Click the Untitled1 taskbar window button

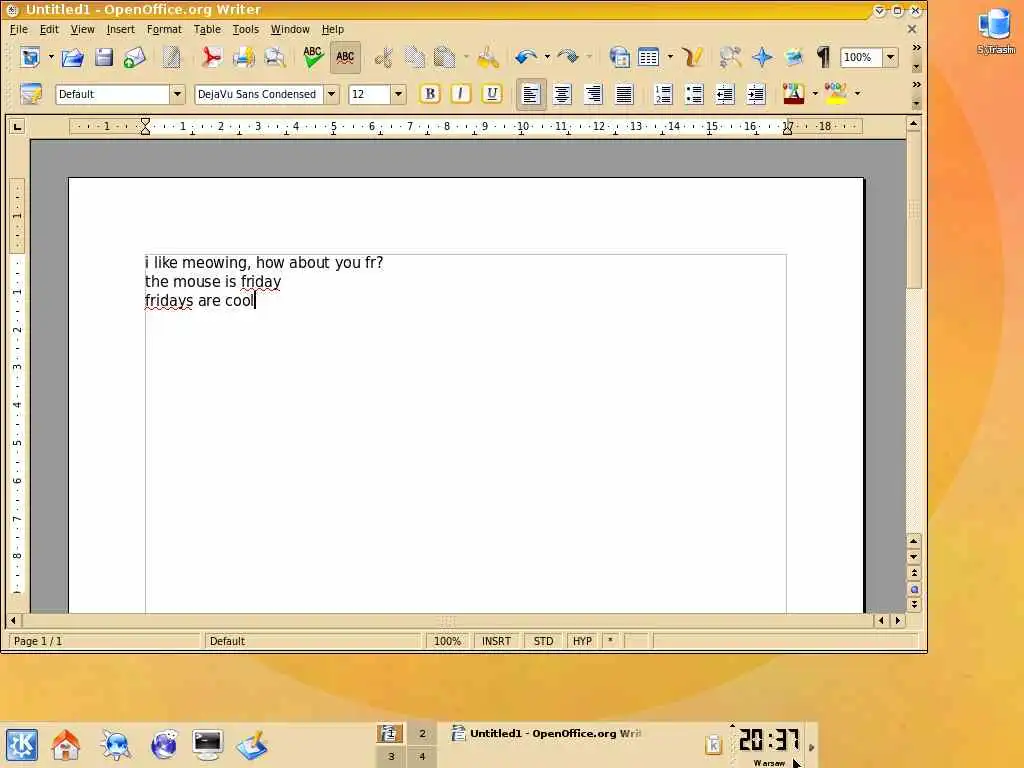coord(545,734)
